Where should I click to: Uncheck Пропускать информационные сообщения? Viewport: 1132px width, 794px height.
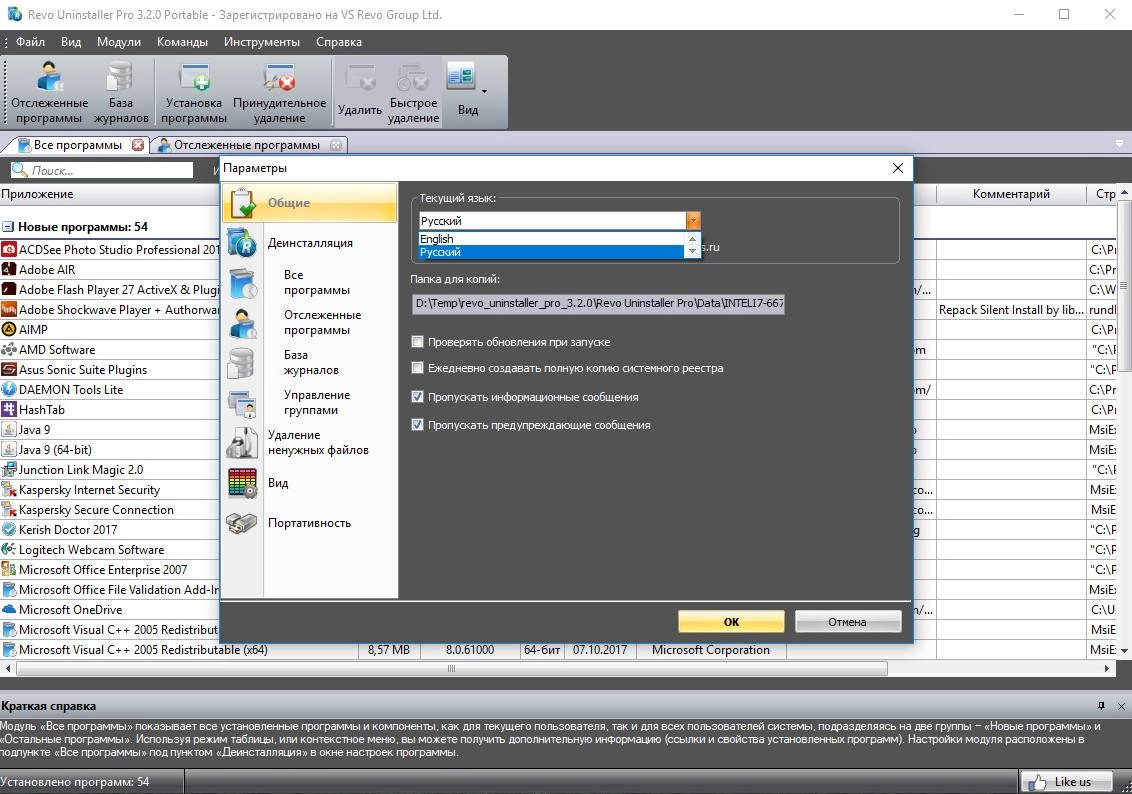pyautogui.click(x=417, y=396)
